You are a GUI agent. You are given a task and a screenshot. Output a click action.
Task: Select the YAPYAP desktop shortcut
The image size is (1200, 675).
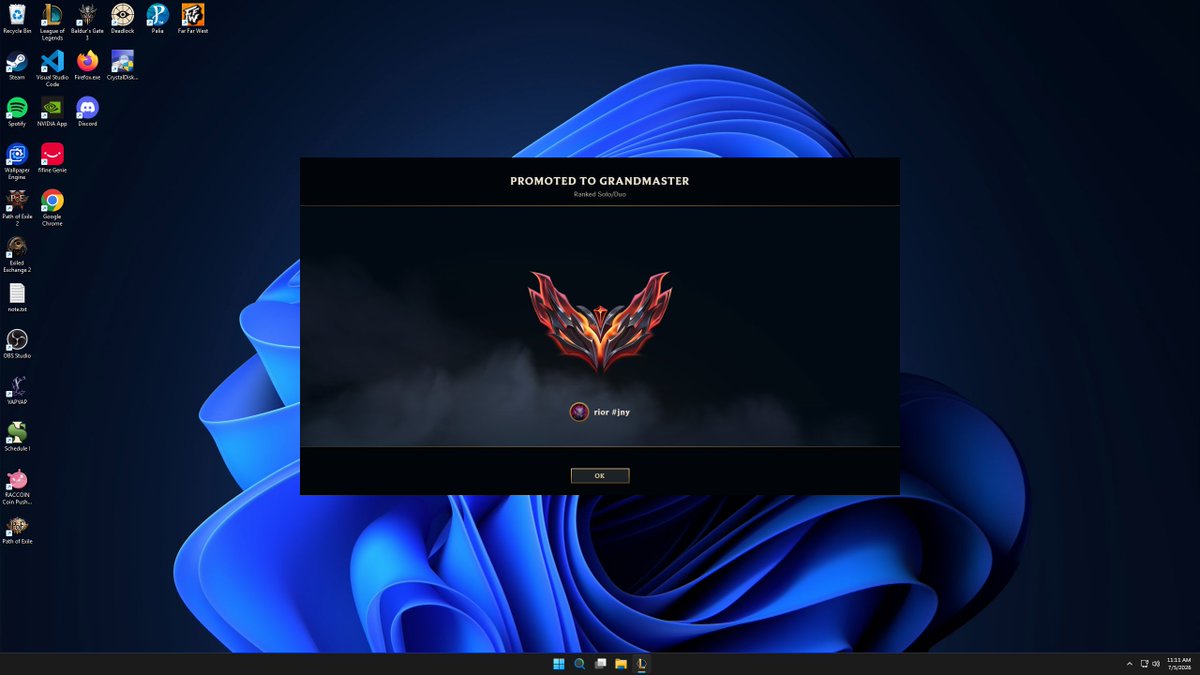pos(17,391)
